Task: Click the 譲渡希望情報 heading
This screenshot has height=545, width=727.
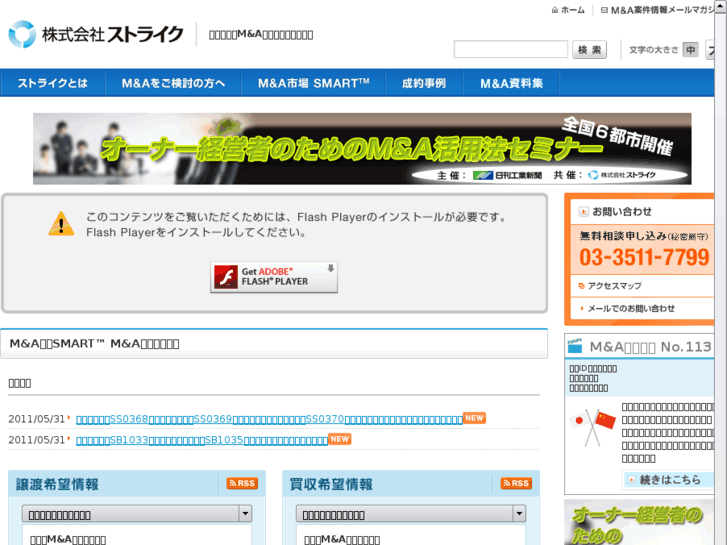Action: click(57, 484)
